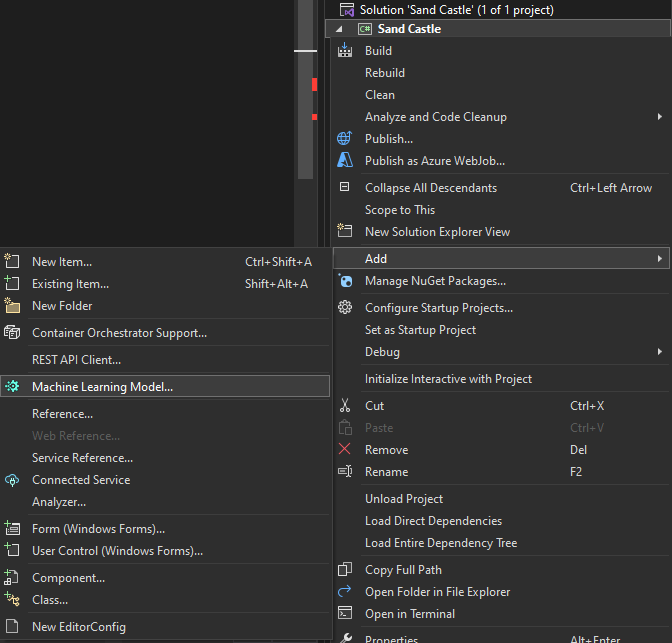Click the Shift+Alt+A shortcut text
The width and height of the screenshot is (672, 643).
tap(276, 283)
